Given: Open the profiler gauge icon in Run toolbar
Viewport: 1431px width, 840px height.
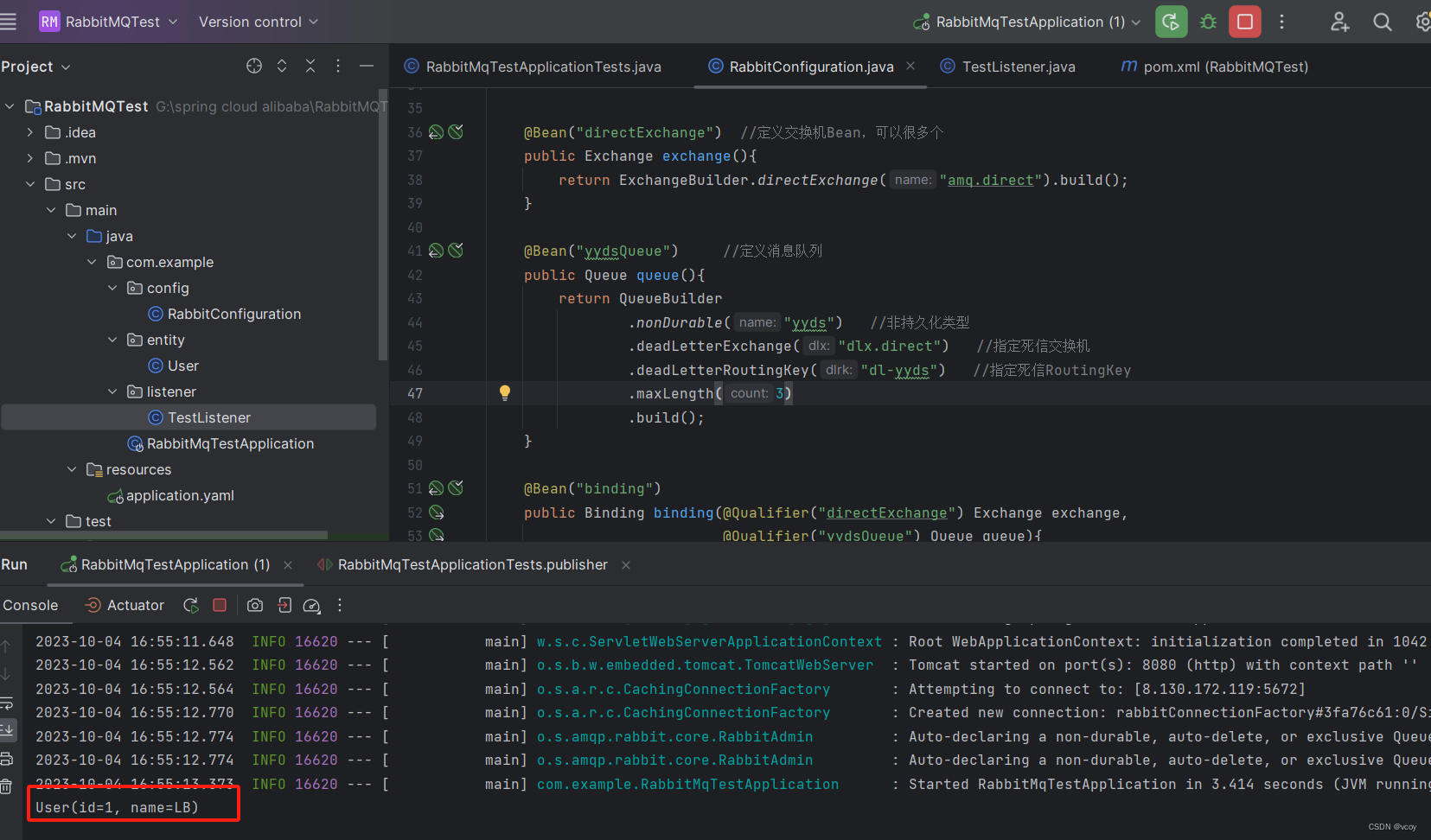Looking at the screenshot, I should pyautogui.click(x=312, y=605).
